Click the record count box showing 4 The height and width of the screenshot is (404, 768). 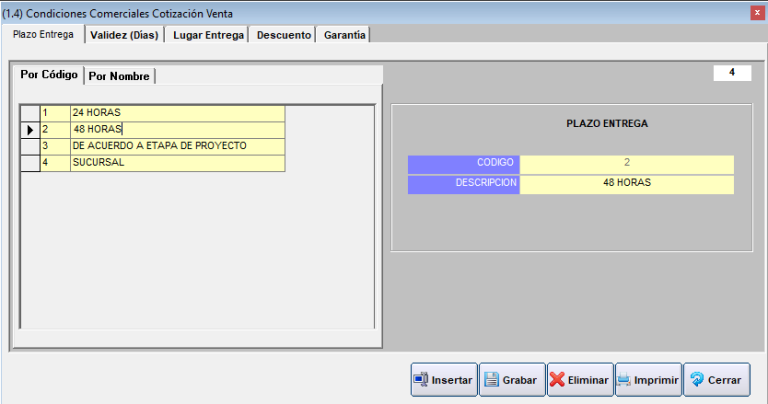click(x=732, y=73)
